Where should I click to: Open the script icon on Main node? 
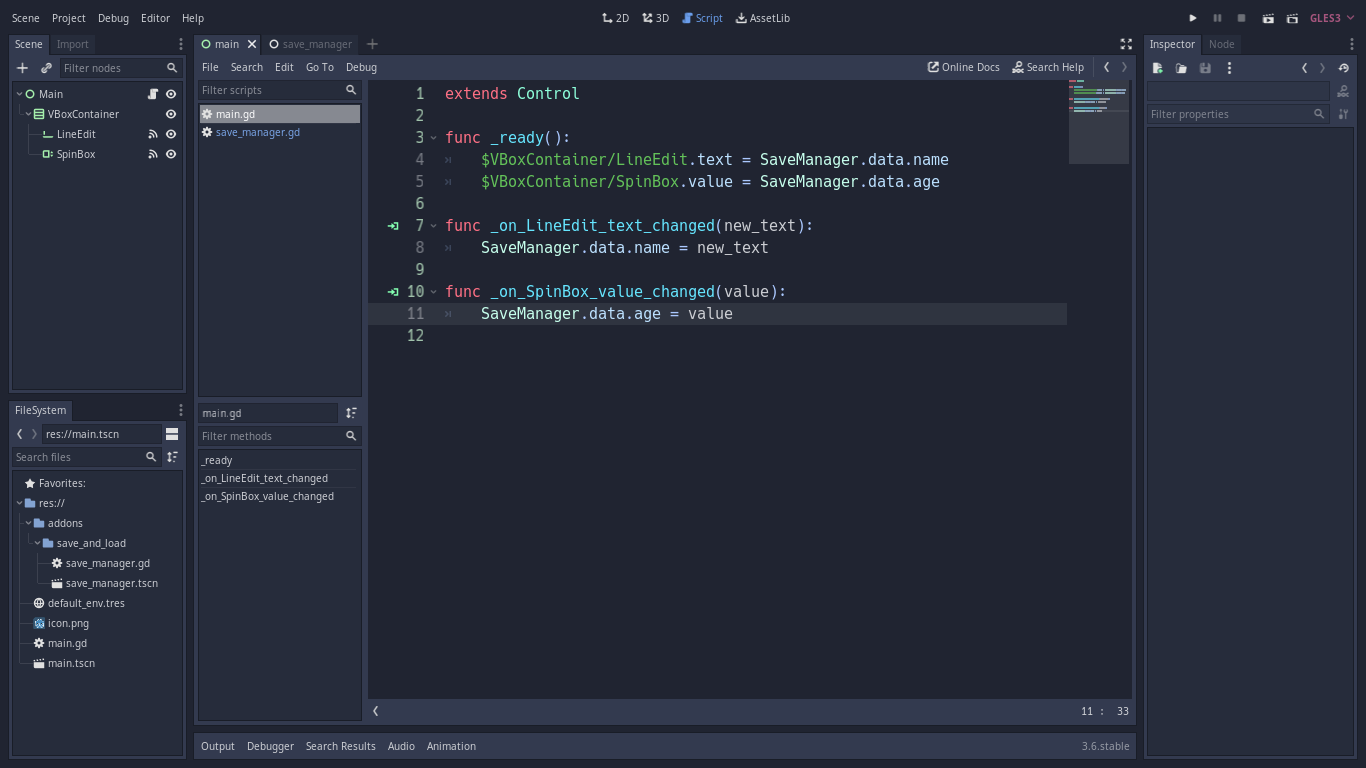point(153,94)
